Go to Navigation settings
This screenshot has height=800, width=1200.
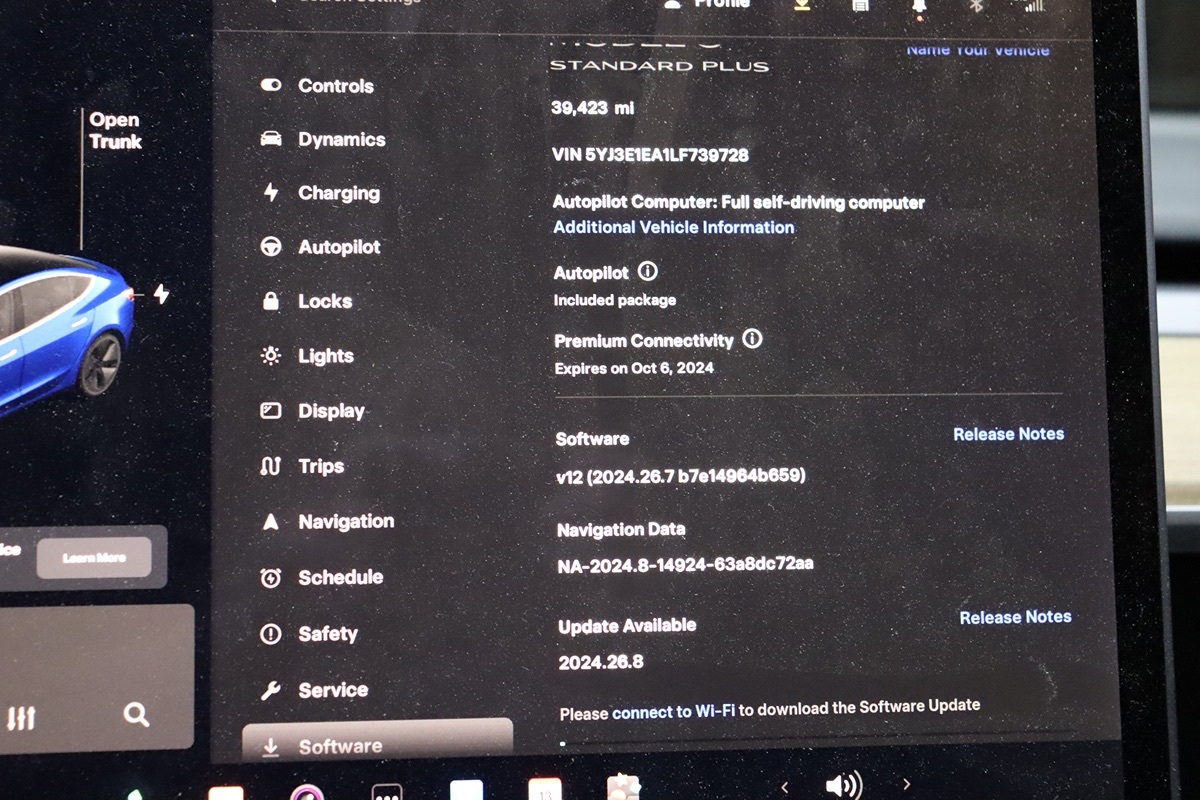327,521
